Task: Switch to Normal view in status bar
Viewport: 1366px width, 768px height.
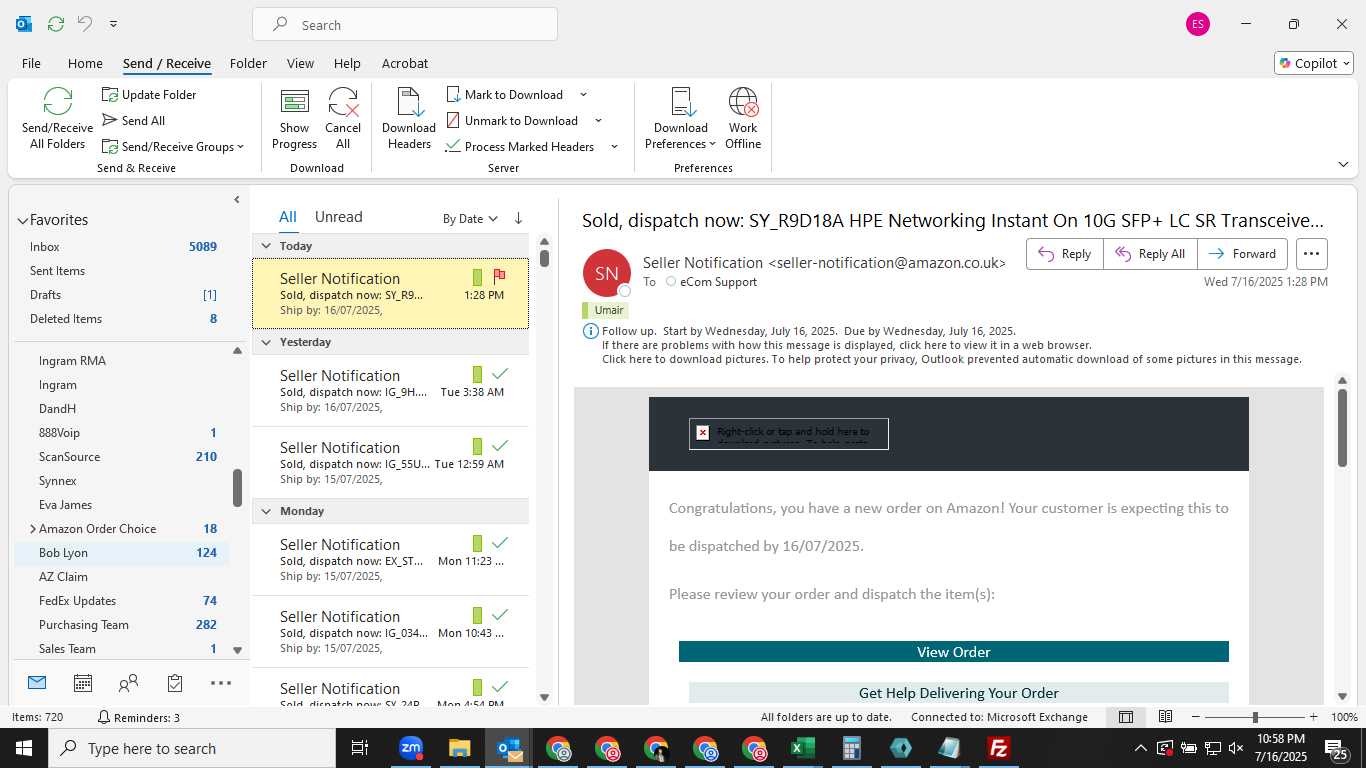Action: (x=1126, y=717)
